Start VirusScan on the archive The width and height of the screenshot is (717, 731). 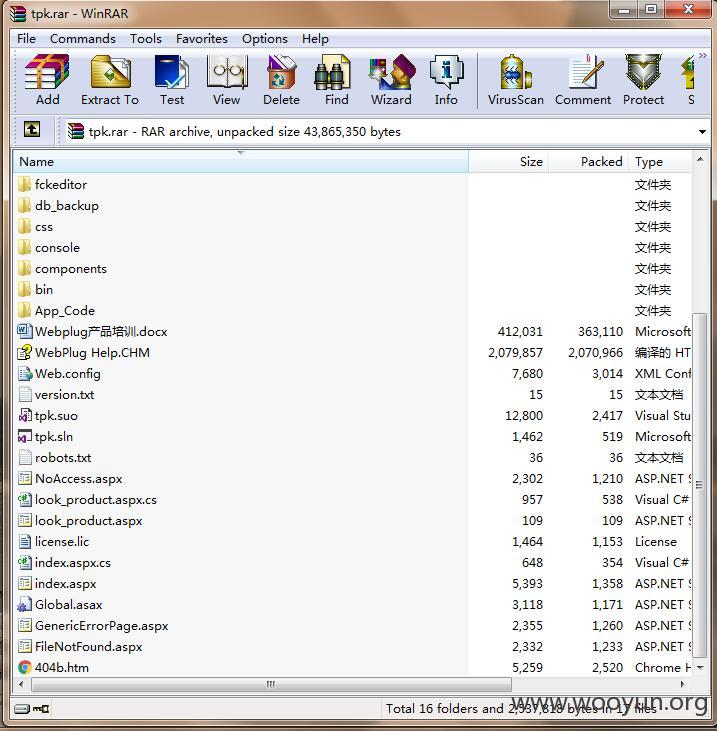click(x=516, y=80)
